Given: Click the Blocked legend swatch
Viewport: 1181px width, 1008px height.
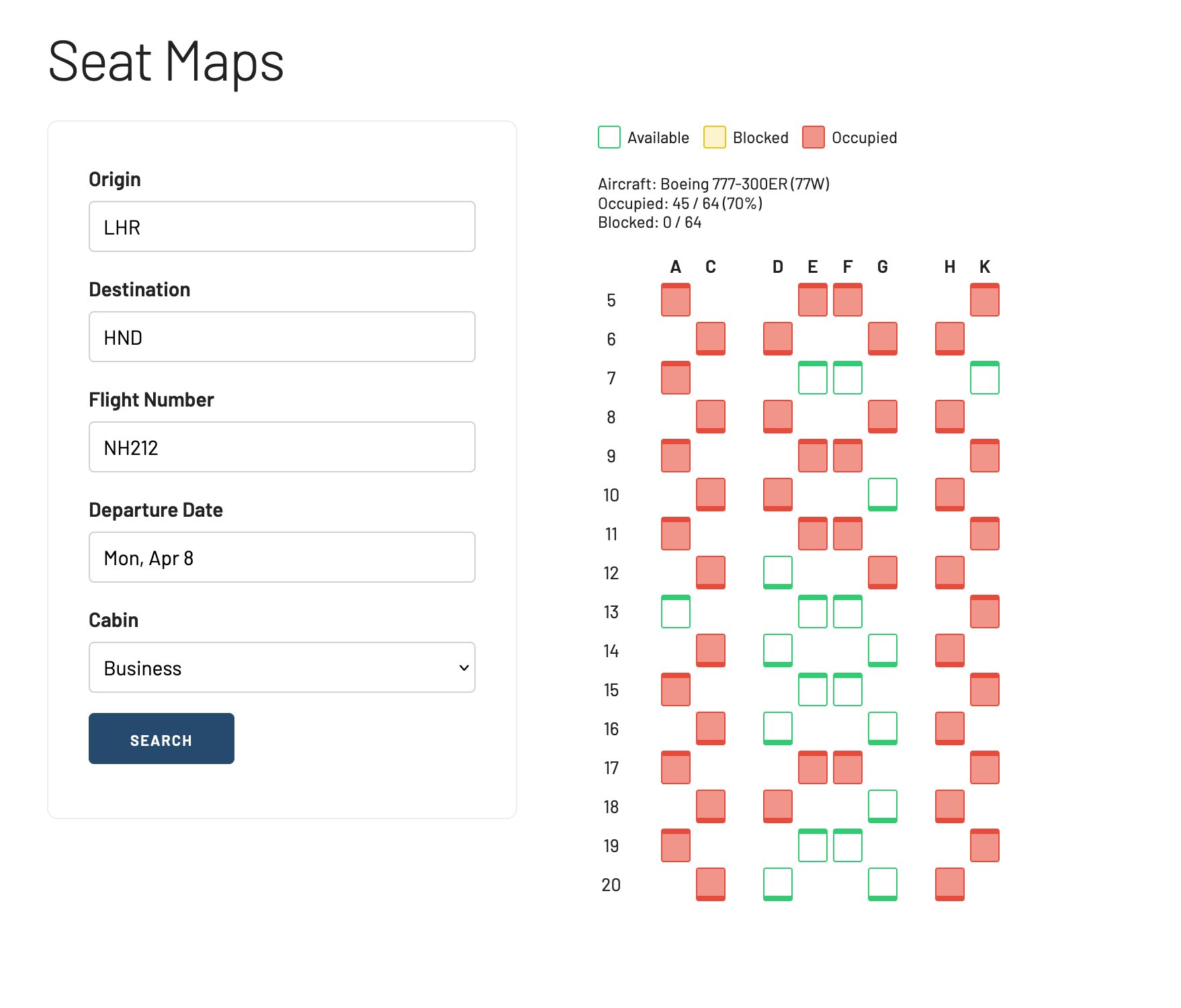Looking at the screenshot, I should pos(713,137).
